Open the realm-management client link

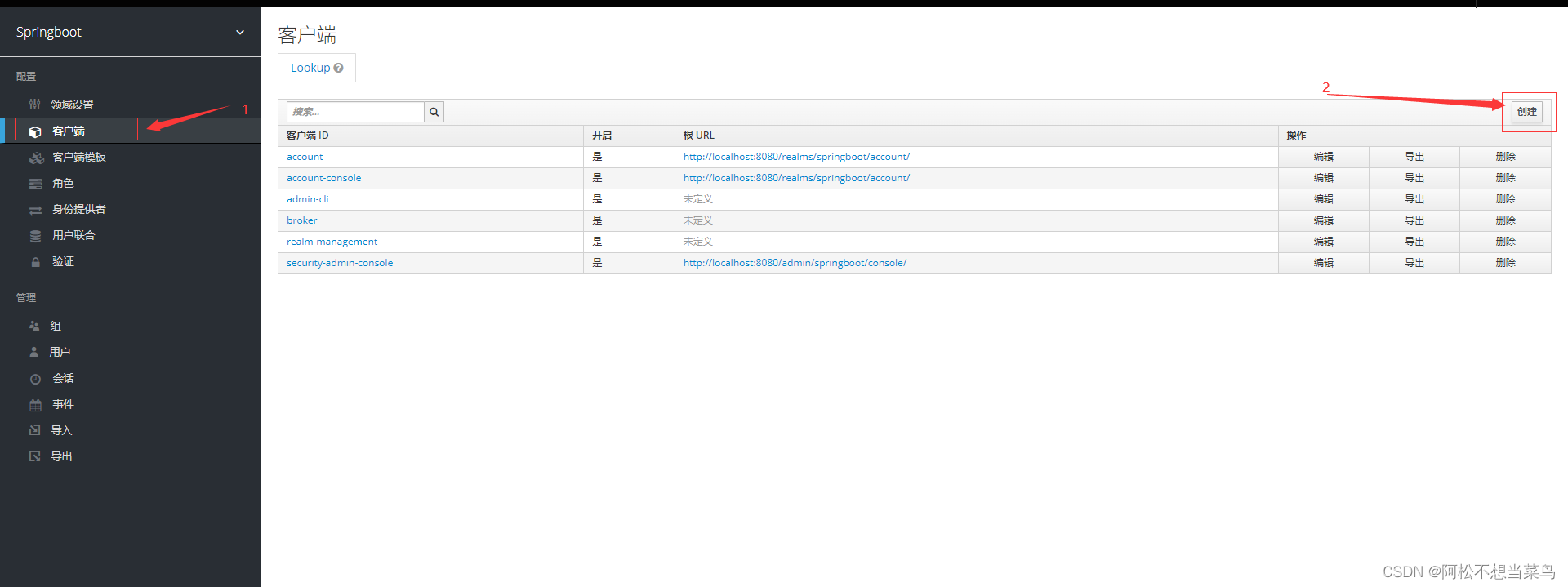(x=332, y=242)
